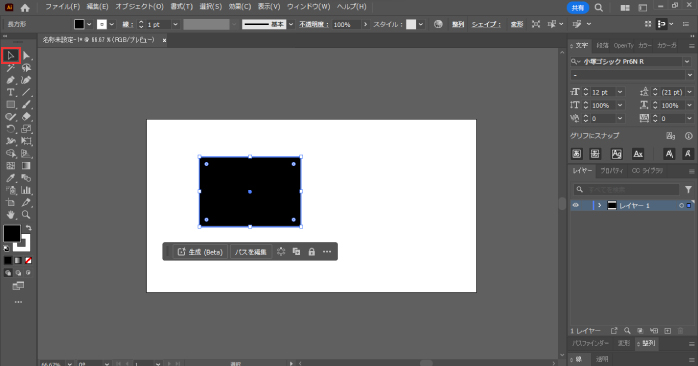Open the ファイル(F) menu
Image resolution: width=698 pixels, height=366 pixels.
tap(62, 7)
